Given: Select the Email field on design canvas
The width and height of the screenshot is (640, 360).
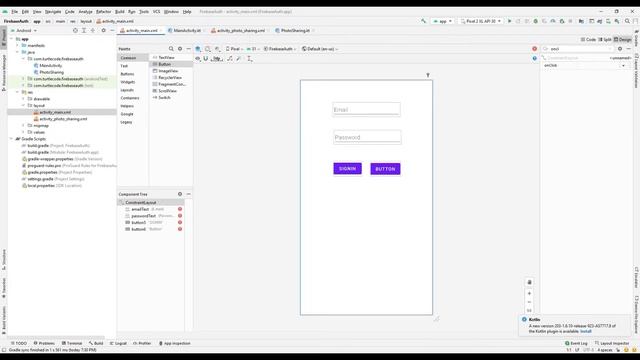Looking at the screenshot, I should (x=367, y=109).
